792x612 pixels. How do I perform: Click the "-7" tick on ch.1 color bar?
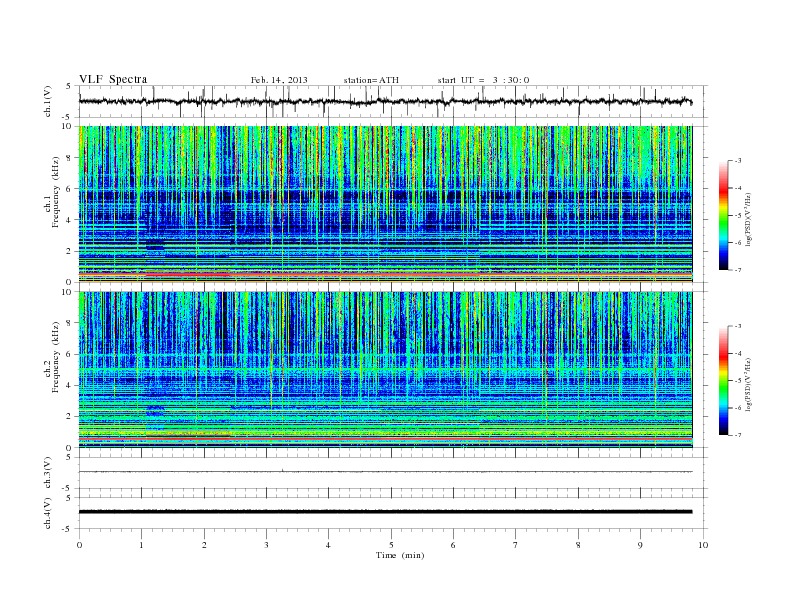(x=738, y=270)
